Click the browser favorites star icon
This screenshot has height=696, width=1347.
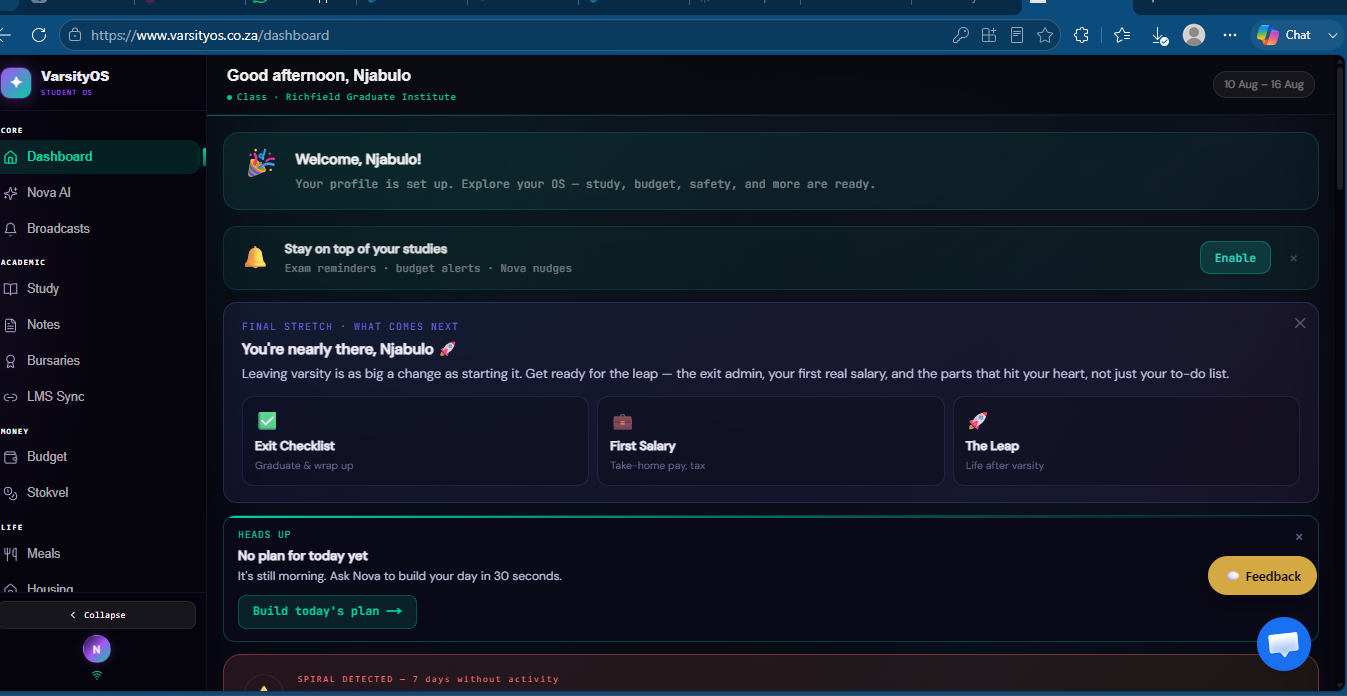coord(1045,35)
